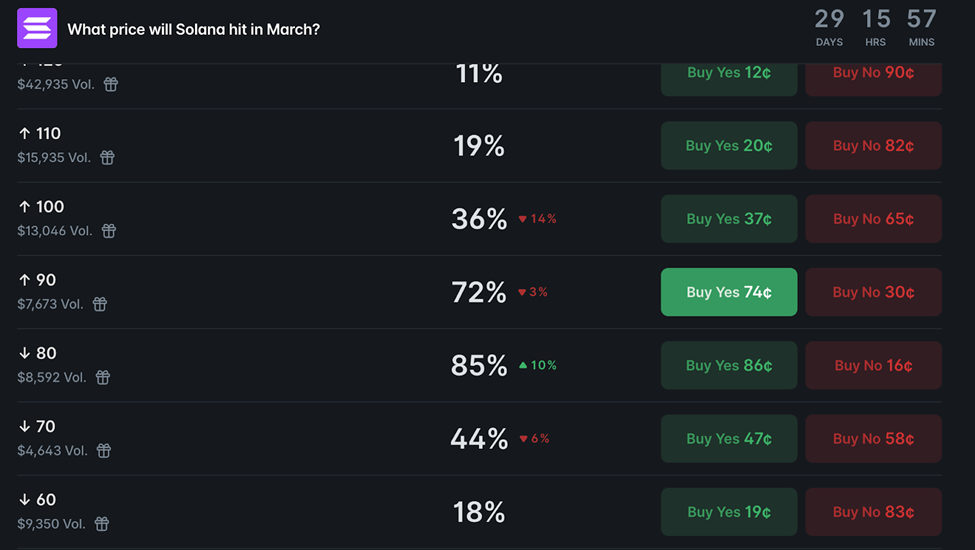Click gift icon beside $7,673 Vol.

tap(100, 304)
